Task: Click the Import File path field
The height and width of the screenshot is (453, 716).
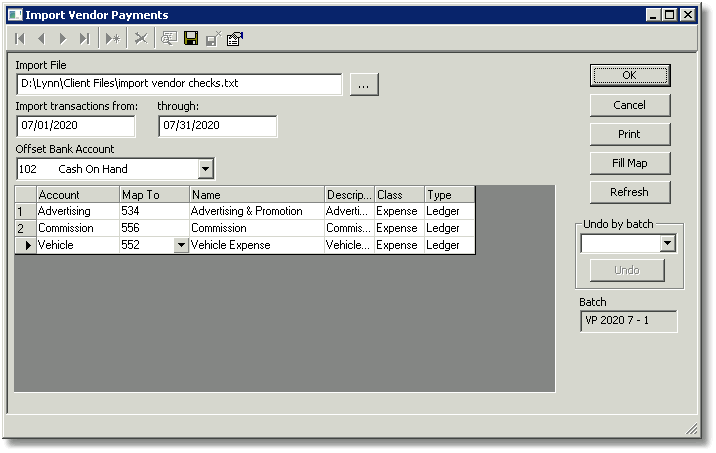Action: (179, 84)
